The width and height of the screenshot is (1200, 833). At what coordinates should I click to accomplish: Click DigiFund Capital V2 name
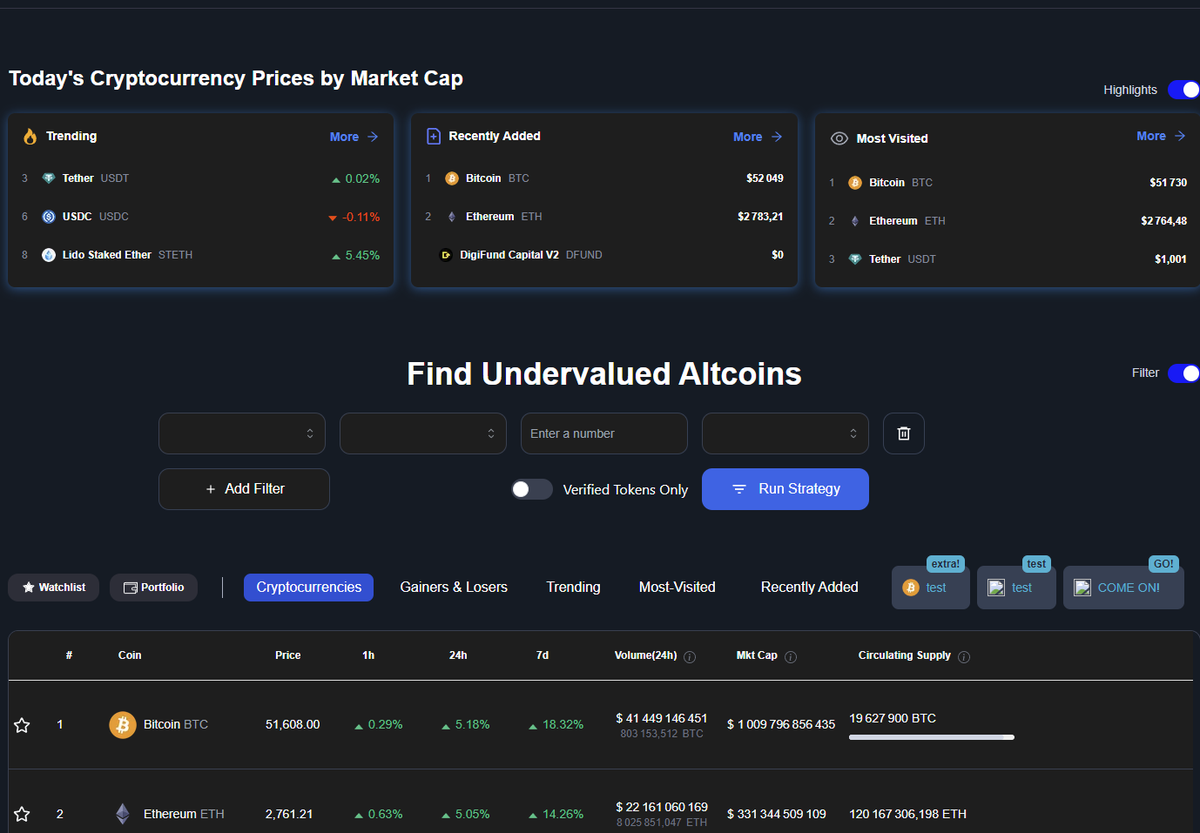pos(509,255)
